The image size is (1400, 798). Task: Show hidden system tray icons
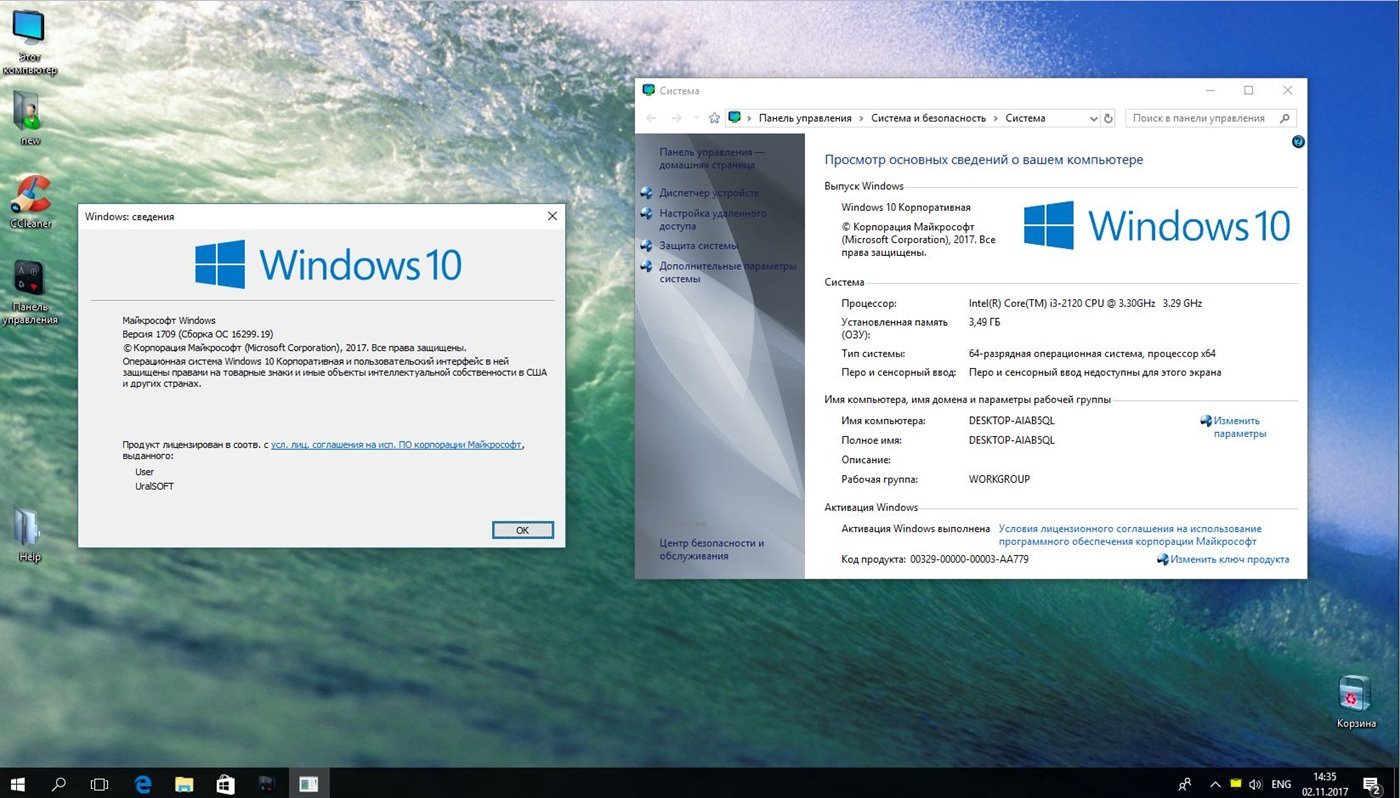coord(1215,784)
